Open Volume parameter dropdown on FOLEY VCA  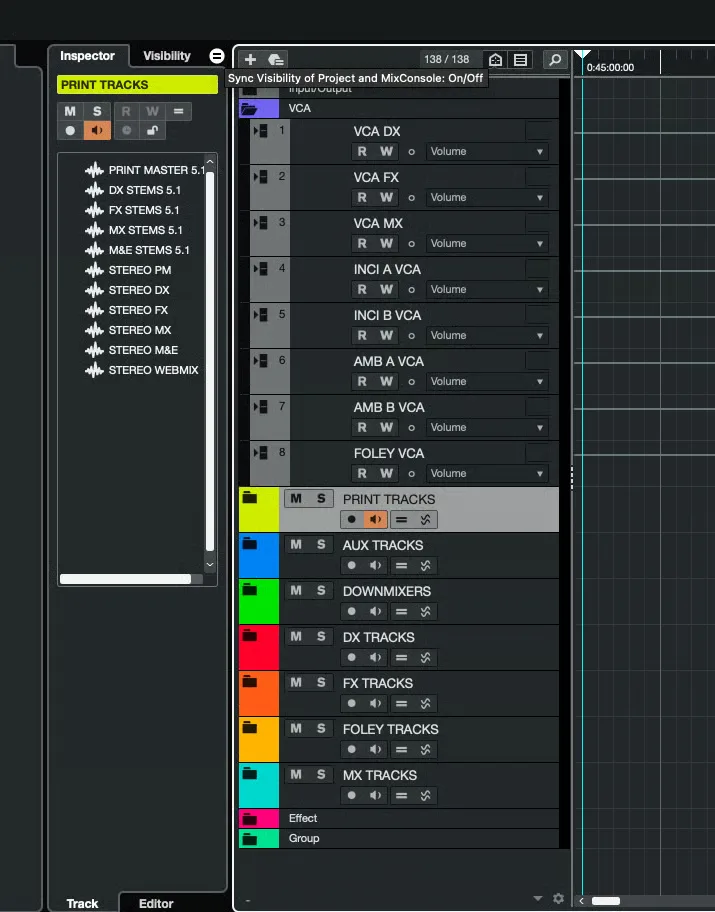click(x=487, y=473)
